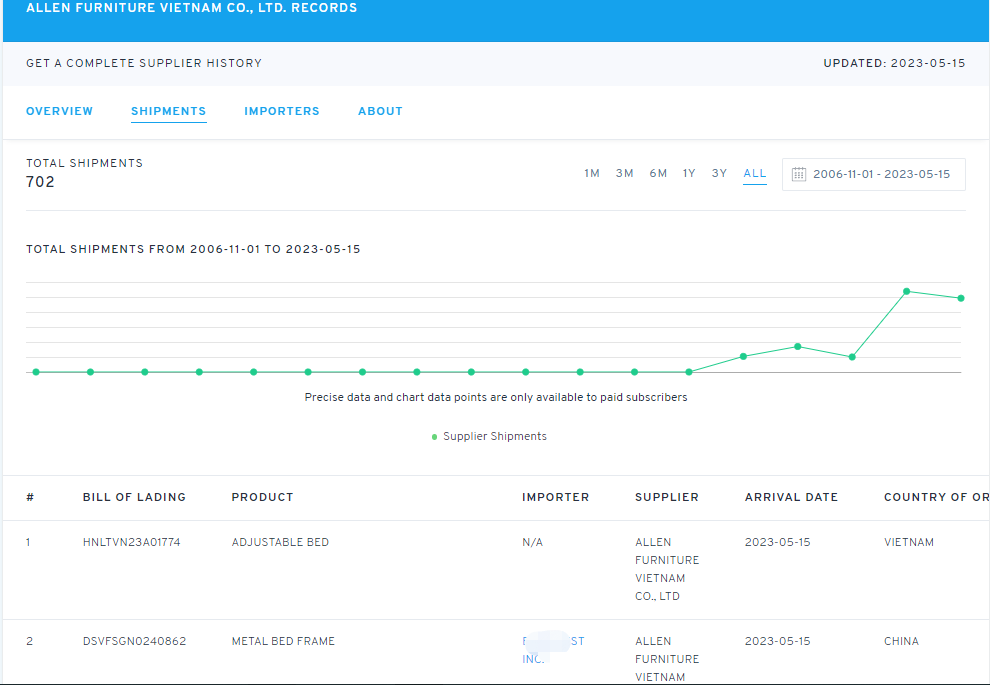Switch to the Shipments tab
990x685 pixels.
169,111
